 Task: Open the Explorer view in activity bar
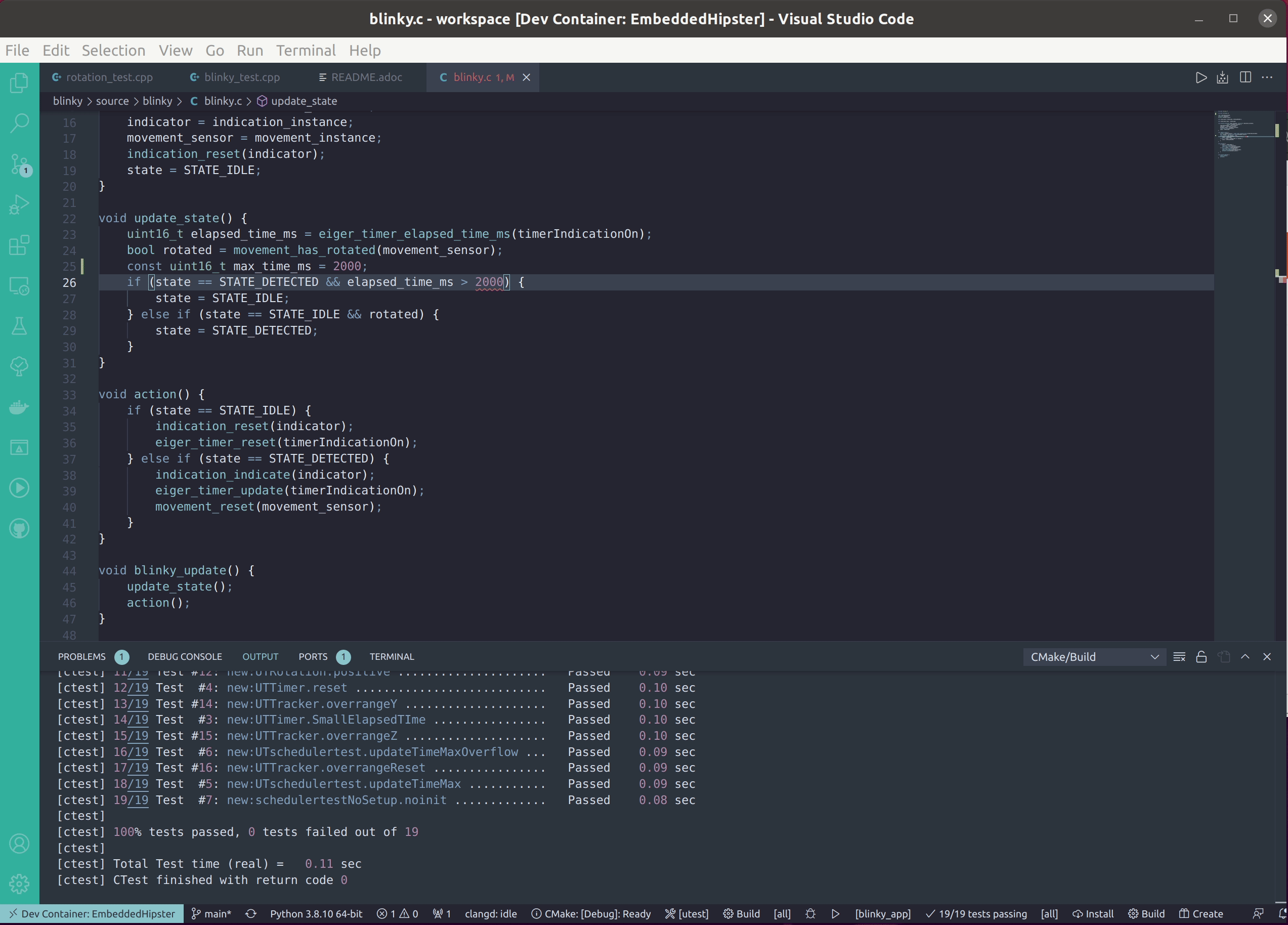[19, 83]
